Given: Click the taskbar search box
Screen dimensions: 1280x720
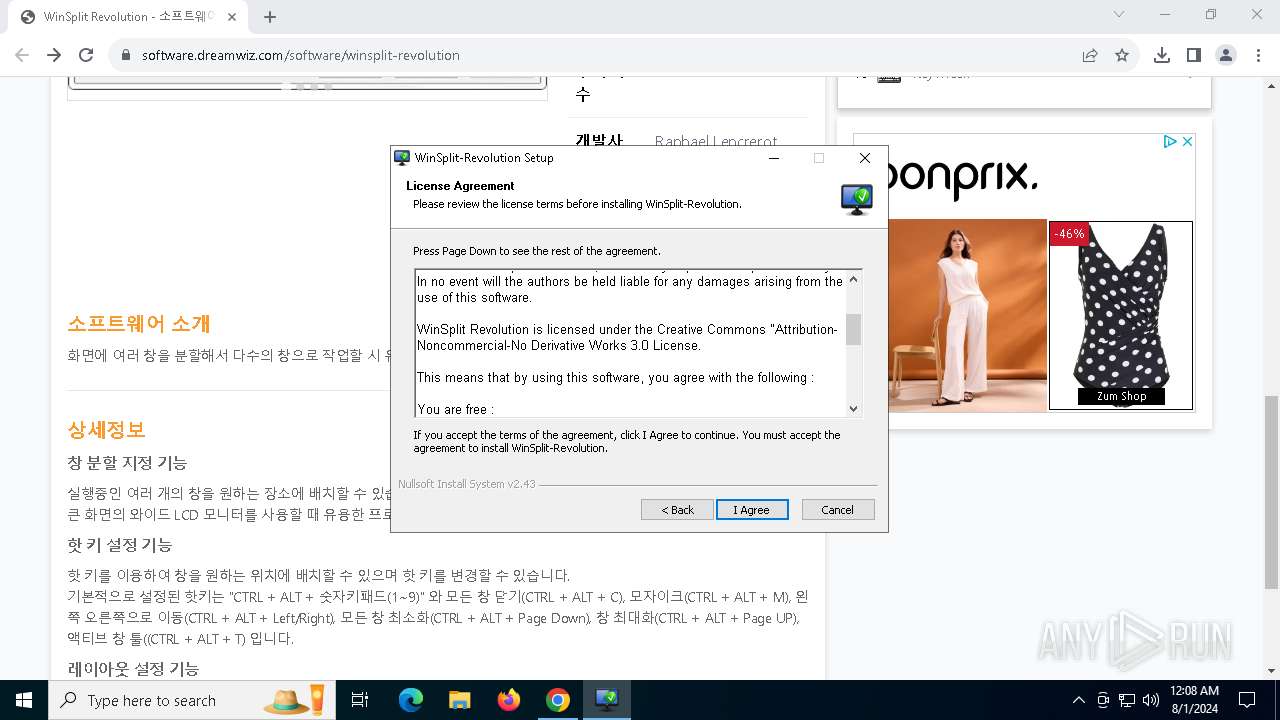Looking at the screenshot, I should [192, 700].
